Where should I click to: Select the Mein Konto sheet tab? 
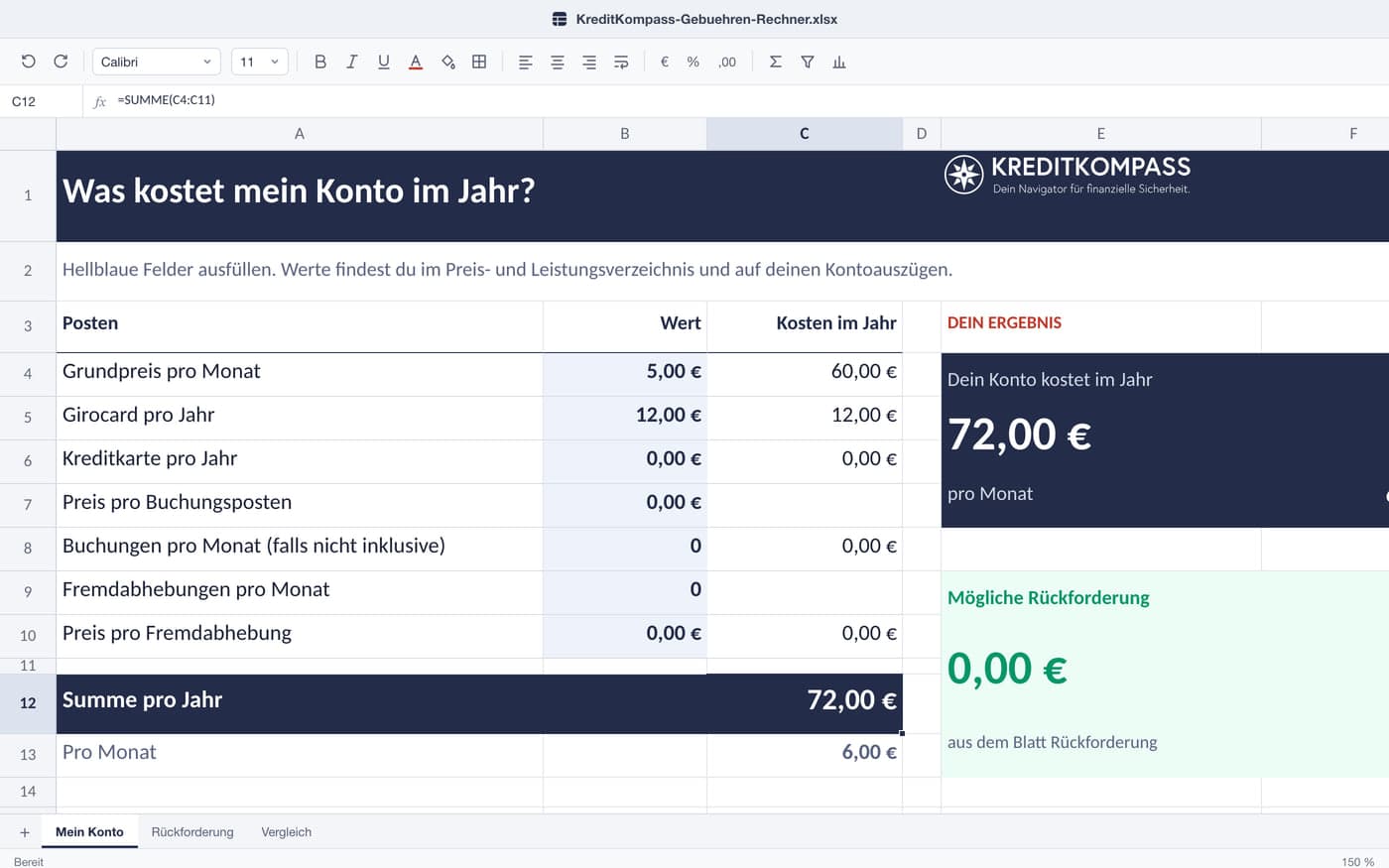(89, 832)
